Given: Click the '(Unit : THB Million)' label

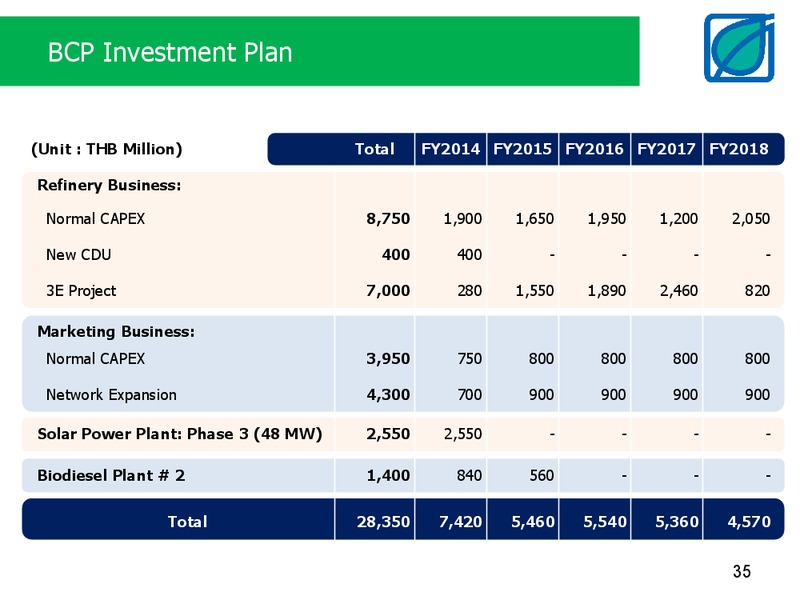Looking at the screenshot, I should point(107,149).
